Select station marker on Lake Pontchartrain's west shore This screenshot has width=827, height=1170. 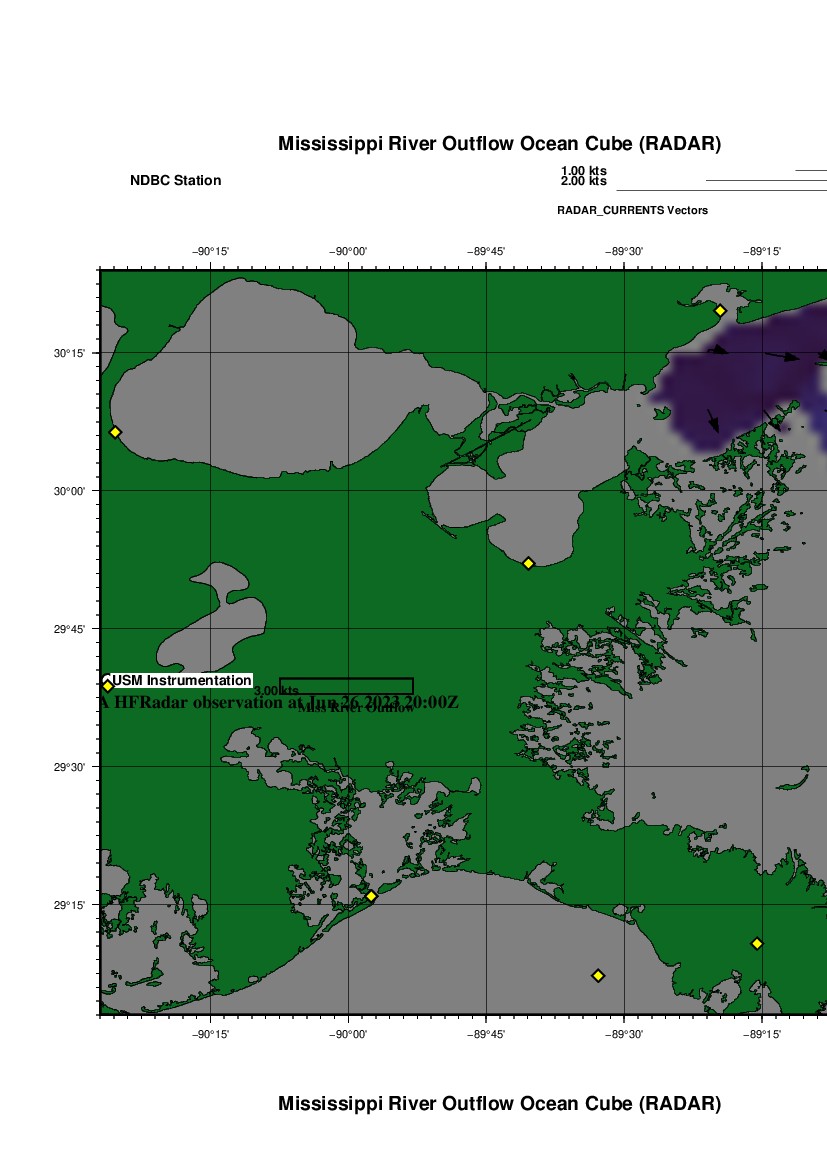[115, 432]
